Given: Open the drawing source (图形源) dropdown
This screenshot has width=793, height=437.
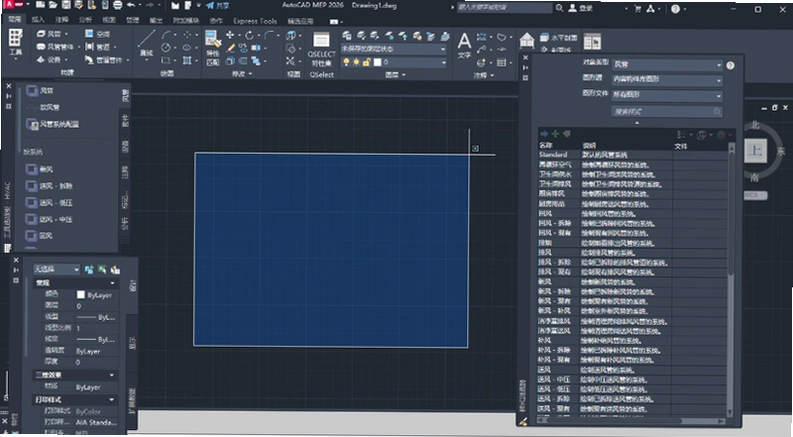Looking at the screenshot, I should (x=667, y=80).
